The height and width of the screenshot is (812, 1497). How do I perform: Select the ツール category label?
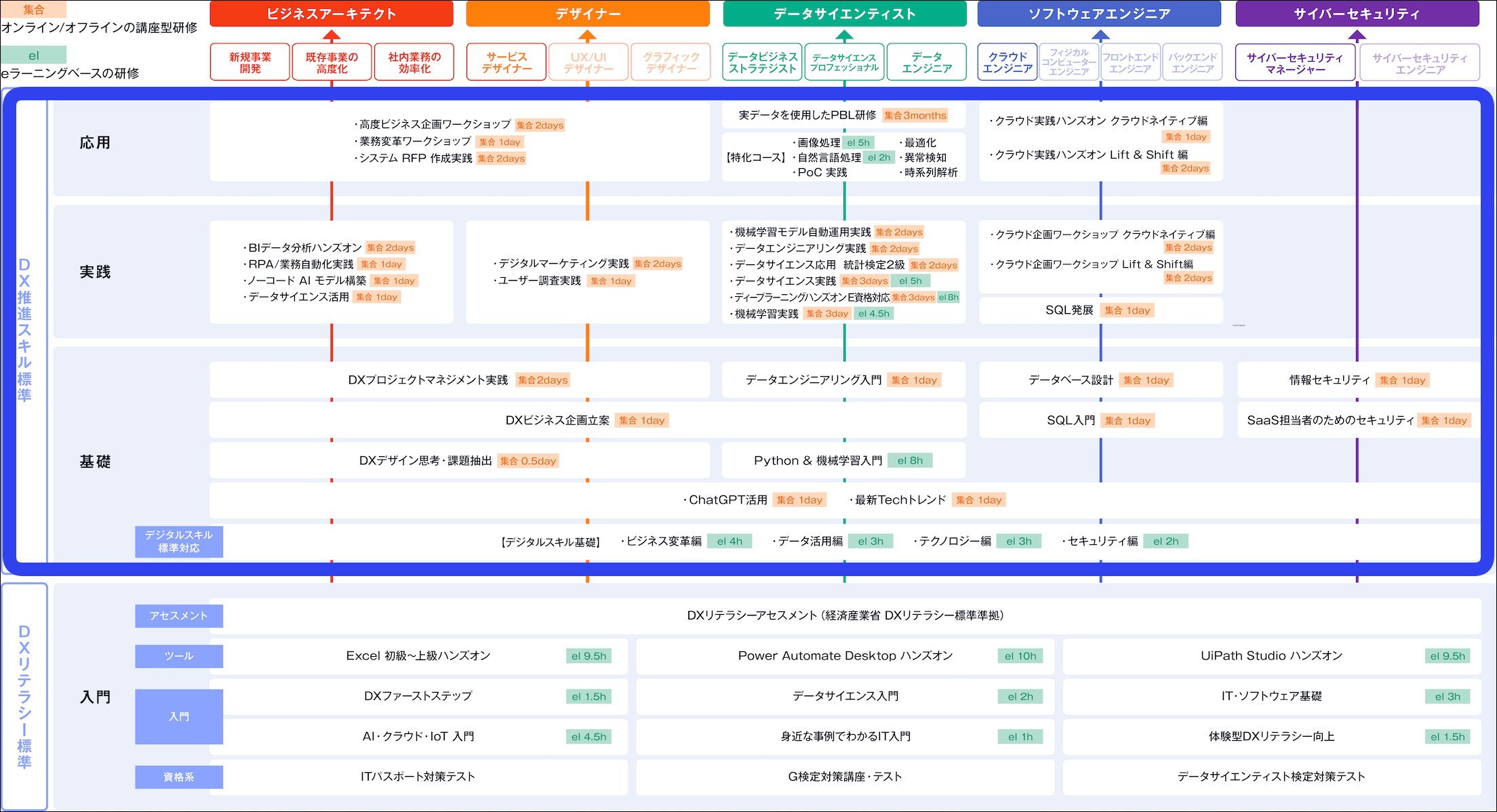(x=178, y=656)
